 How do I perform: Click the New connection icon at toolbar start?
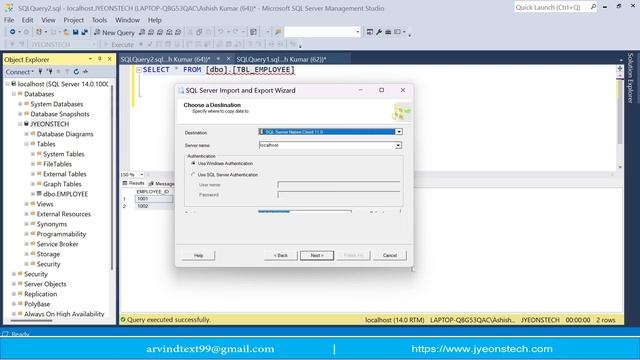coord(13,32)
